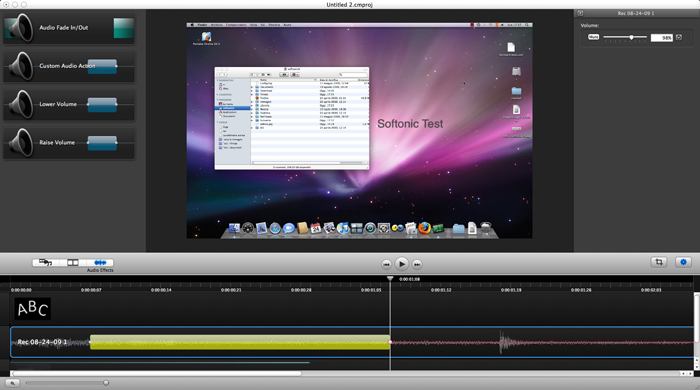The image size is (700, 390).
Task: Click the horizontal scrollbar right arrow
Action: coord(690,373)
